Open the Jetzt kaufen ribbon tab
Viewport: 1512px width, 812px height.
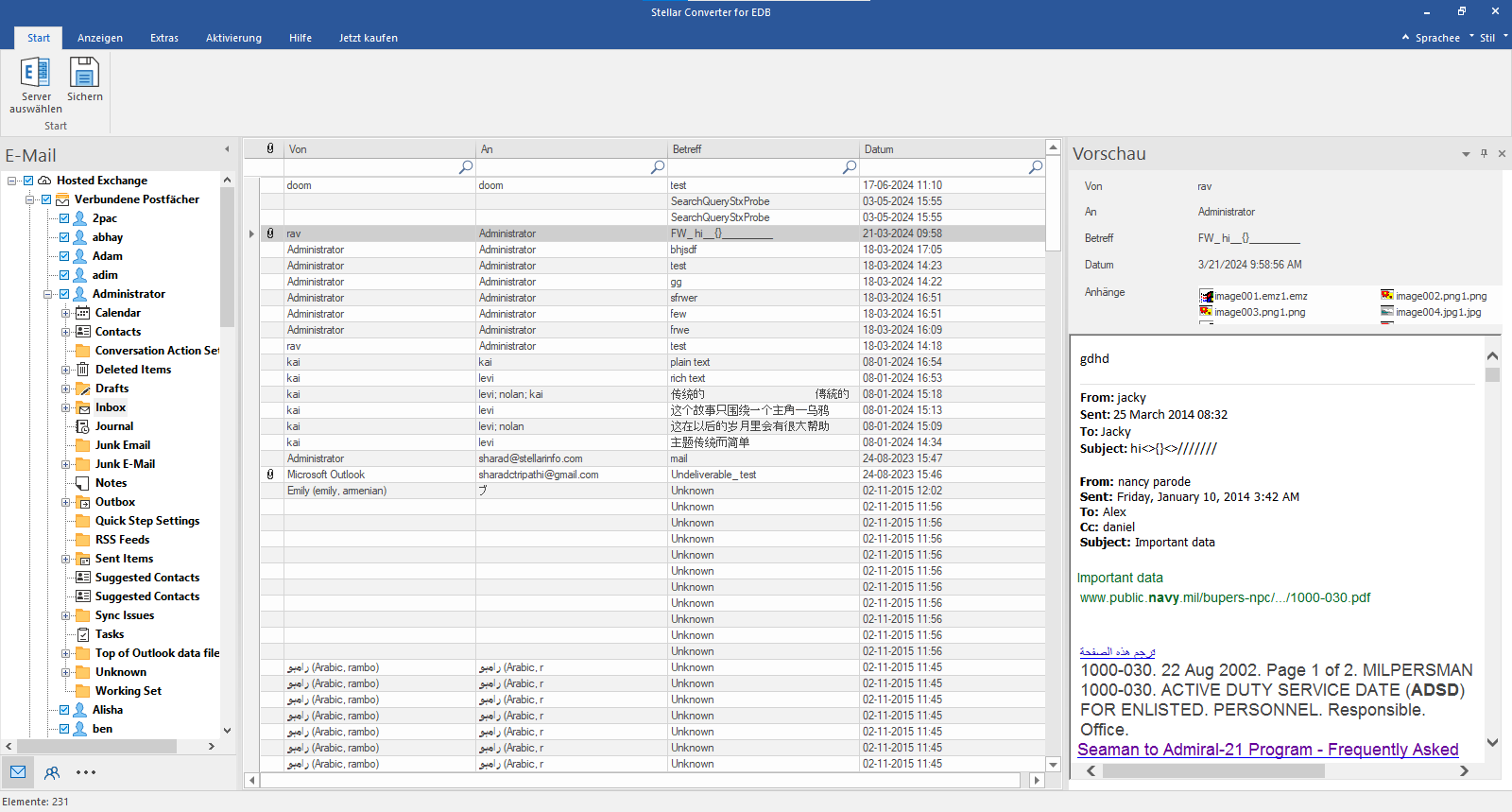tap(369, 38)
